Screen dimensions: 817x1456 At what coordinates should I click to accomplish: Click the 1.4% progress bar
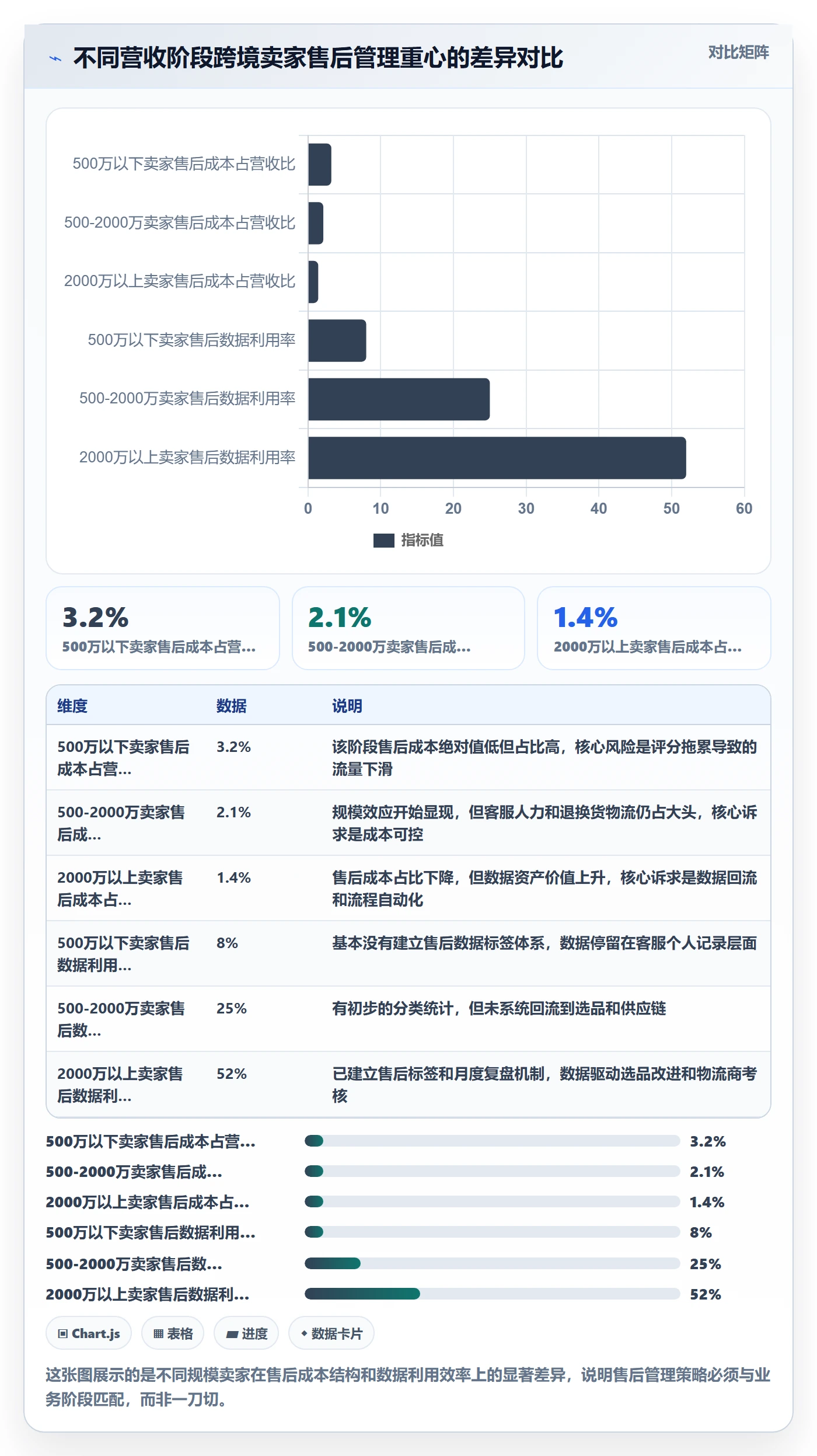pyautogui.click(x=493, y=1201)
